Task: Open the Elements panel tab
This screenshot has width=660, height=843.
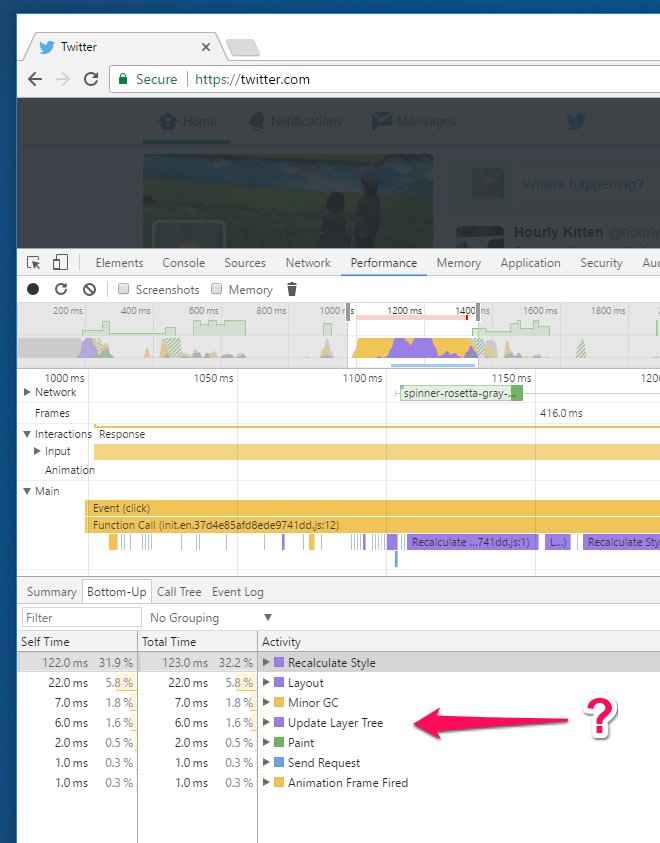Action: click(119, 263)
